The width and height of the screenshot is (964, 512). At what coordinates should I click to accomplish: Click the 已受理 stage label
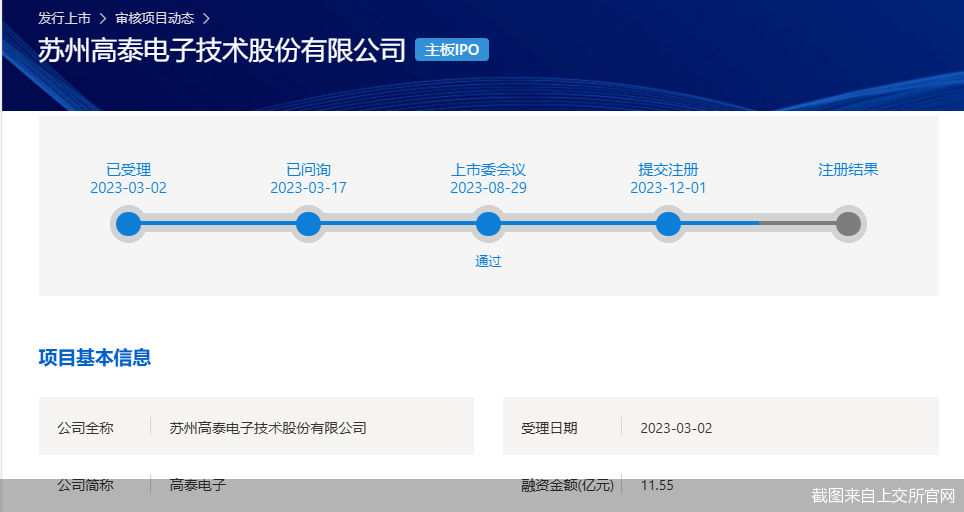tap(128, 170)
